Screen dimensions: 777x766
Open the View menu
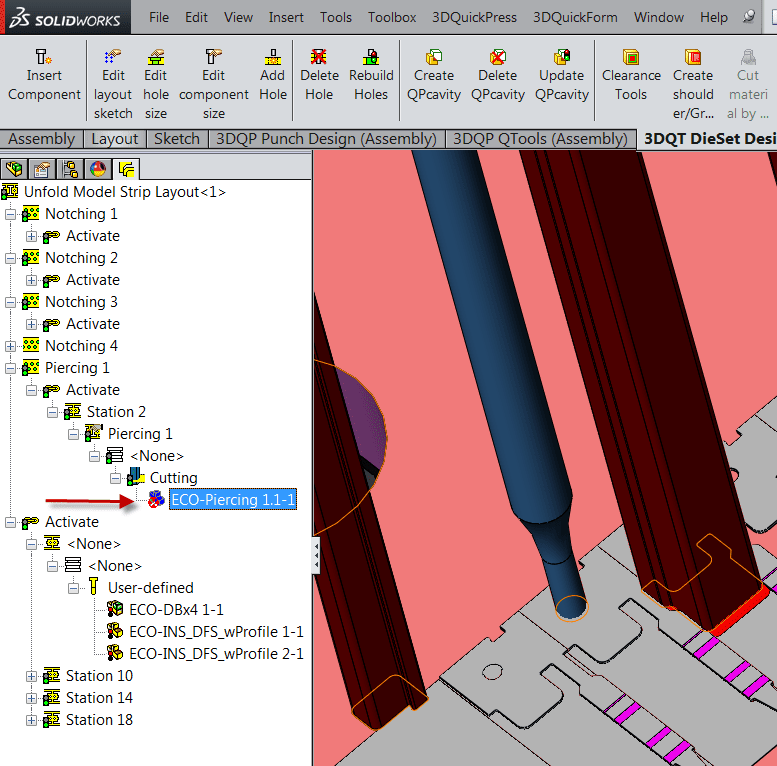(238, 17)
